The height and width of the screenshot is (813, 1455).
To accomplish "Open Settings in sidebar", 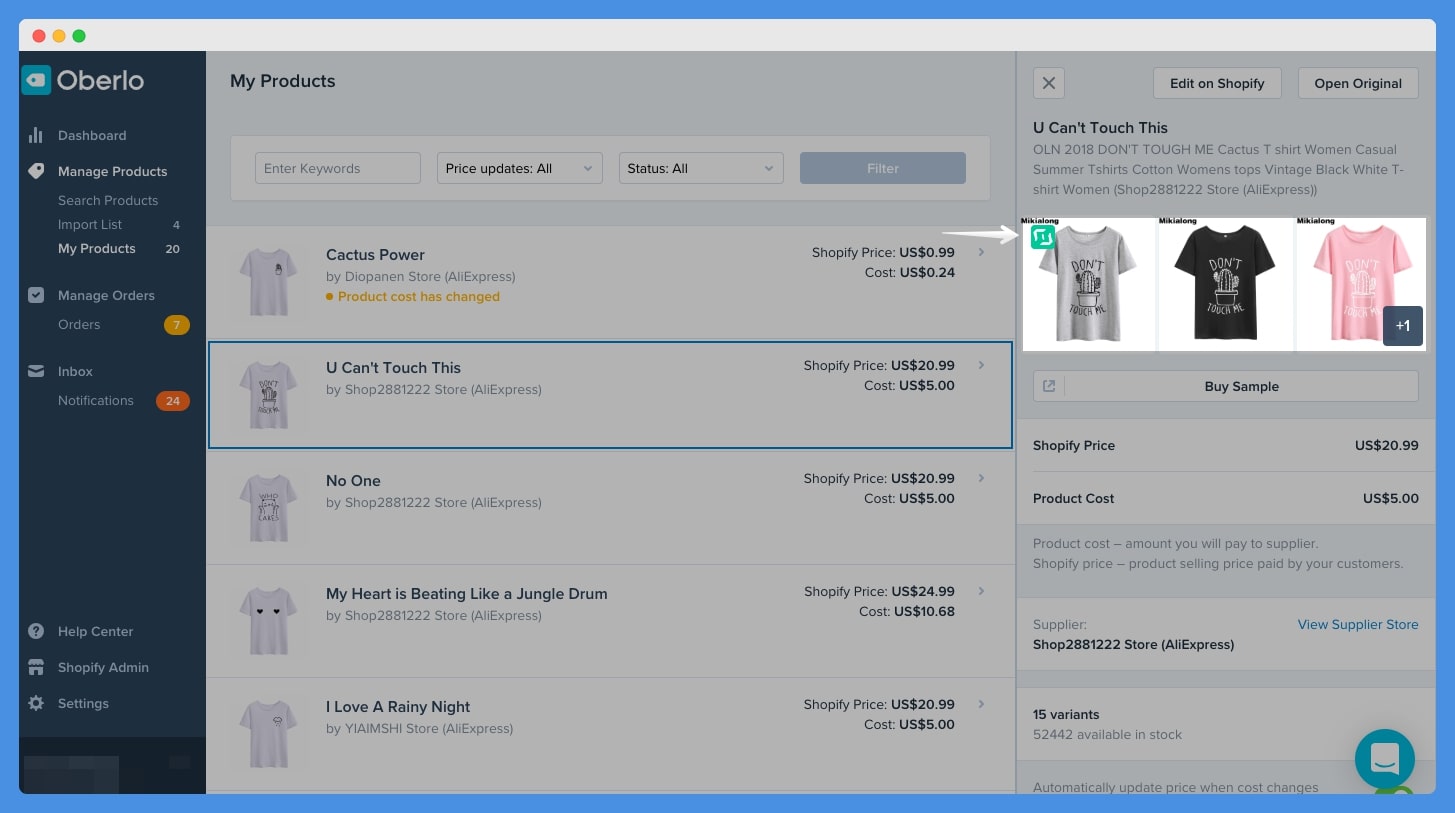I will click(83, 703).
